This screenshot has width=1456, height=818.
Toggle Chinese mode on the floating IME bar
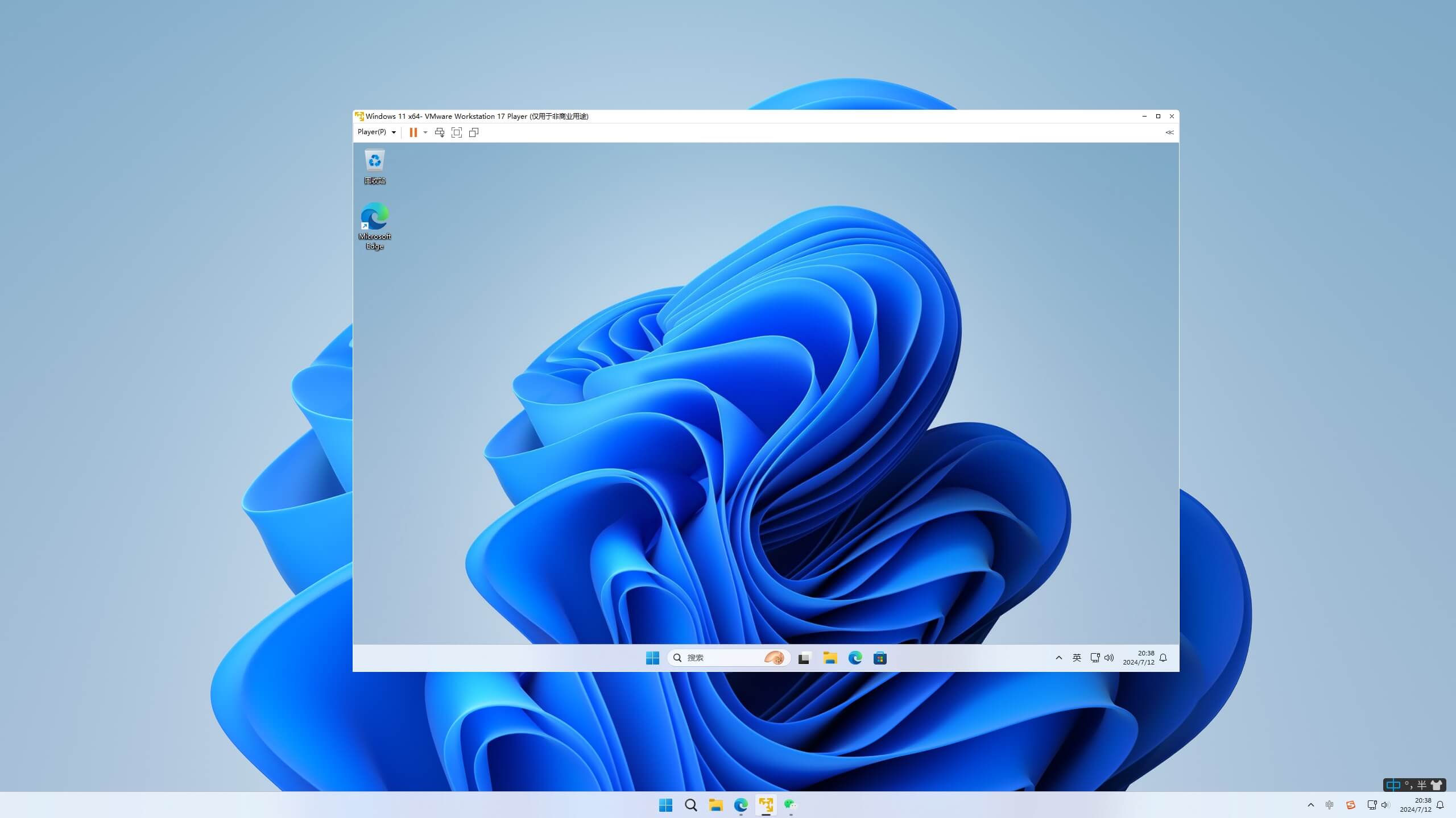[x=1393, y=785]
